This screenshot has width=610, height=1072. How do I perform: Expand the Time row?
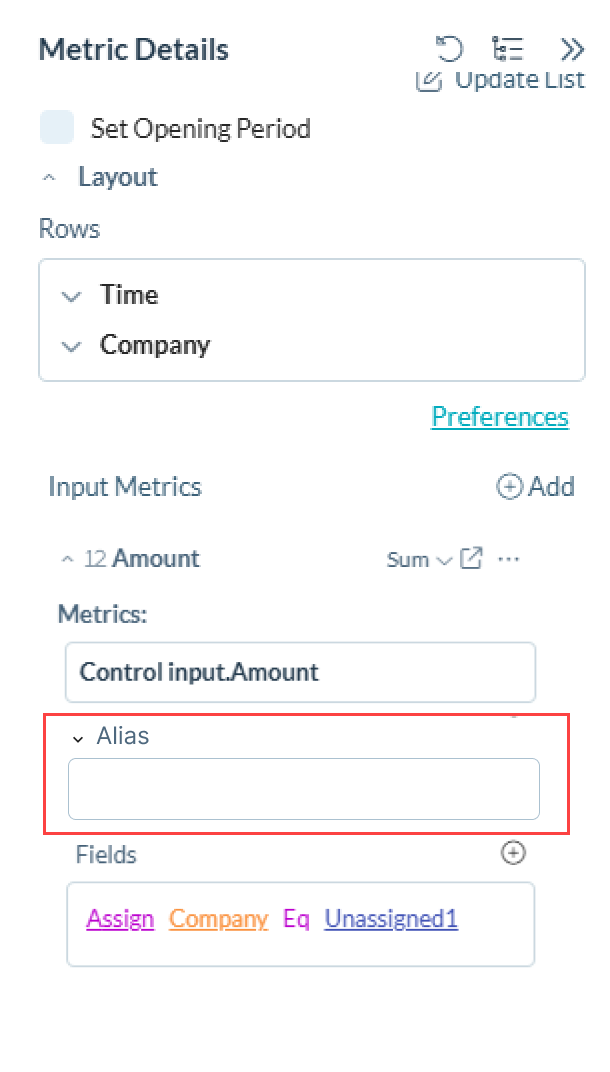click(70, 296)
